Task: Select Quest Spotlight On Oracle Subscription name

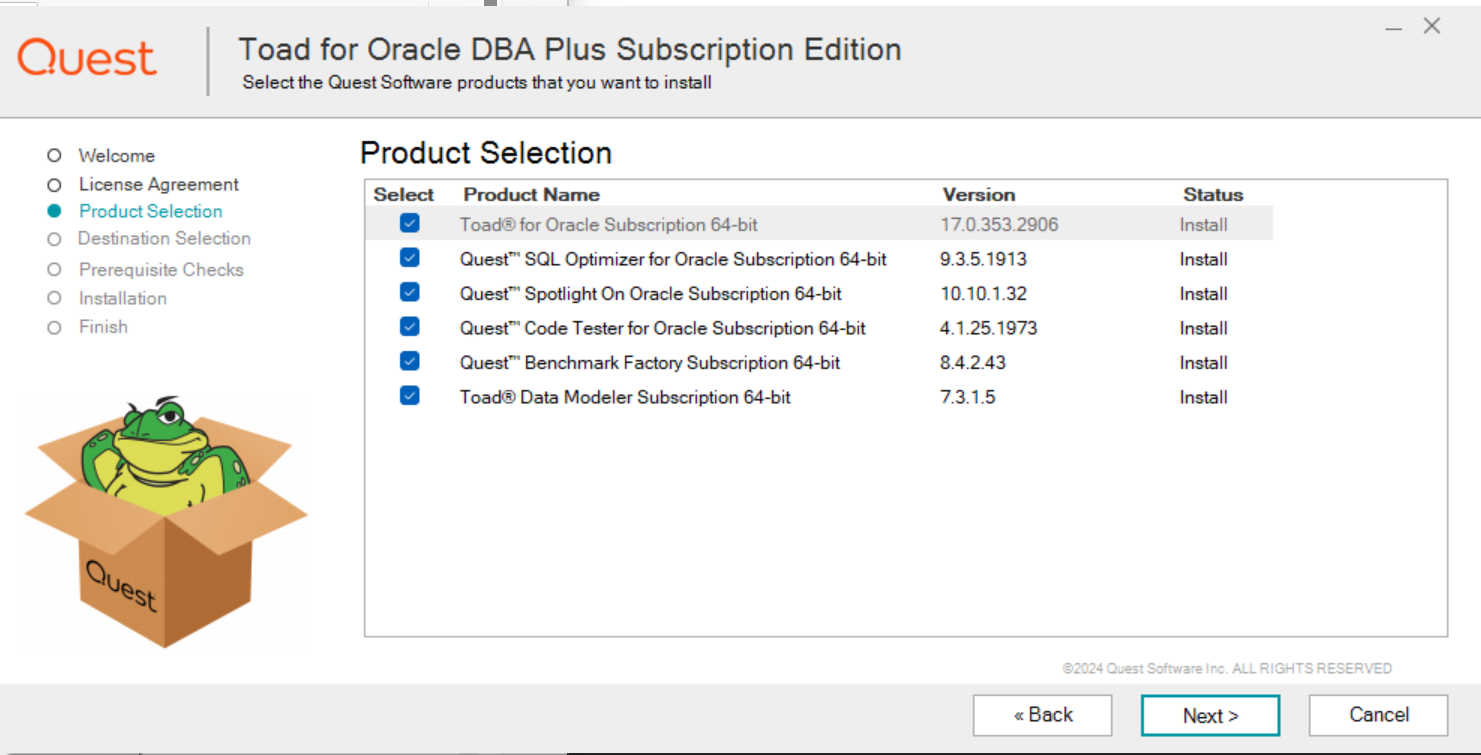Action: [651, 294]
